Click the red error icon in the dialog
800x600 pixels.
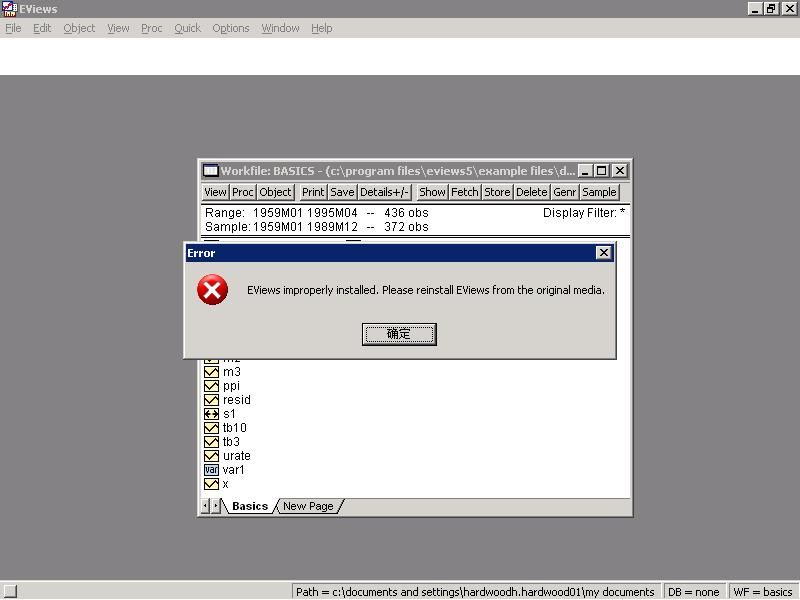[212, 290]
